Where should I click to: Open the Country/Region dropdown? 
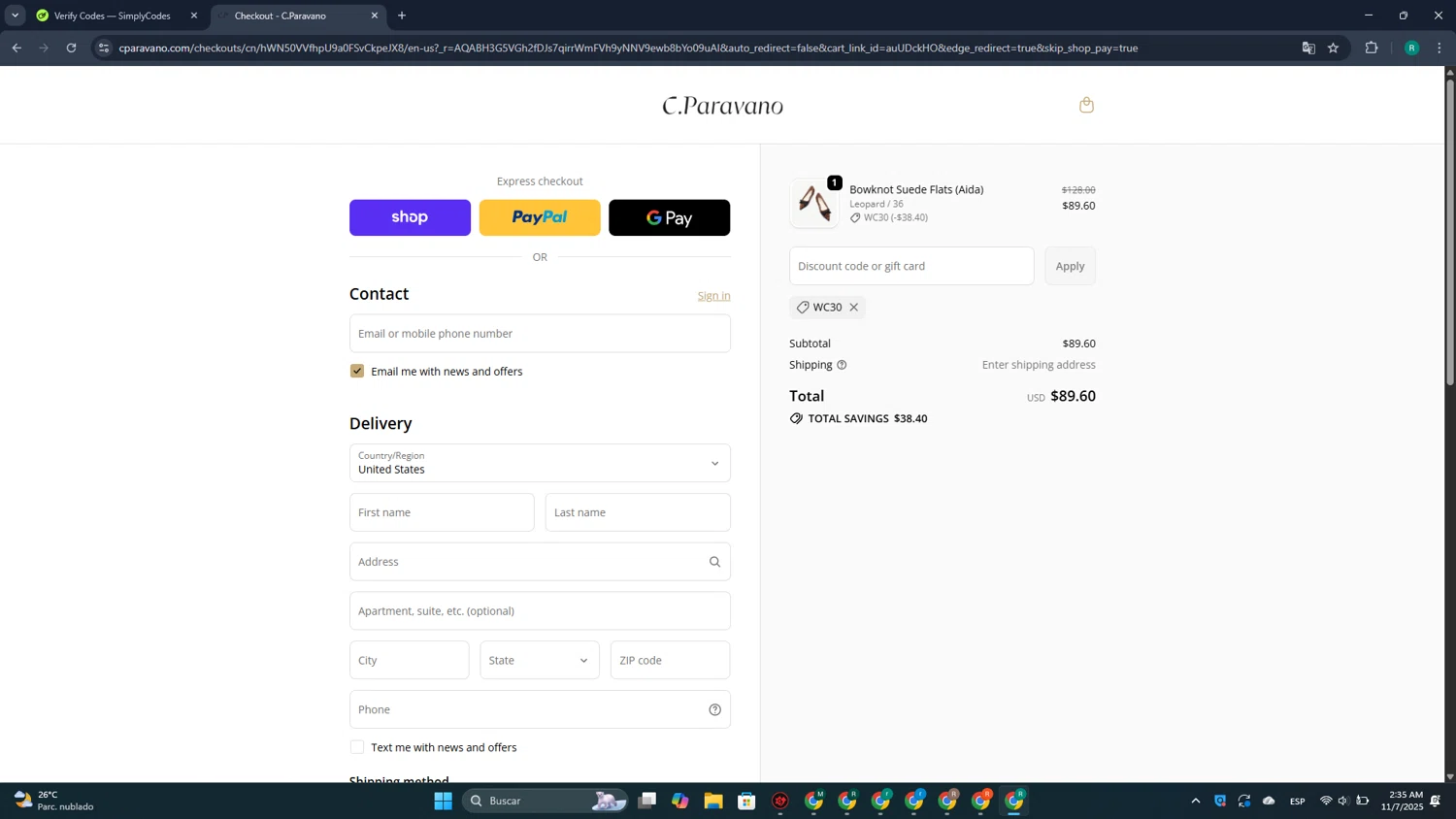(540, 463)
